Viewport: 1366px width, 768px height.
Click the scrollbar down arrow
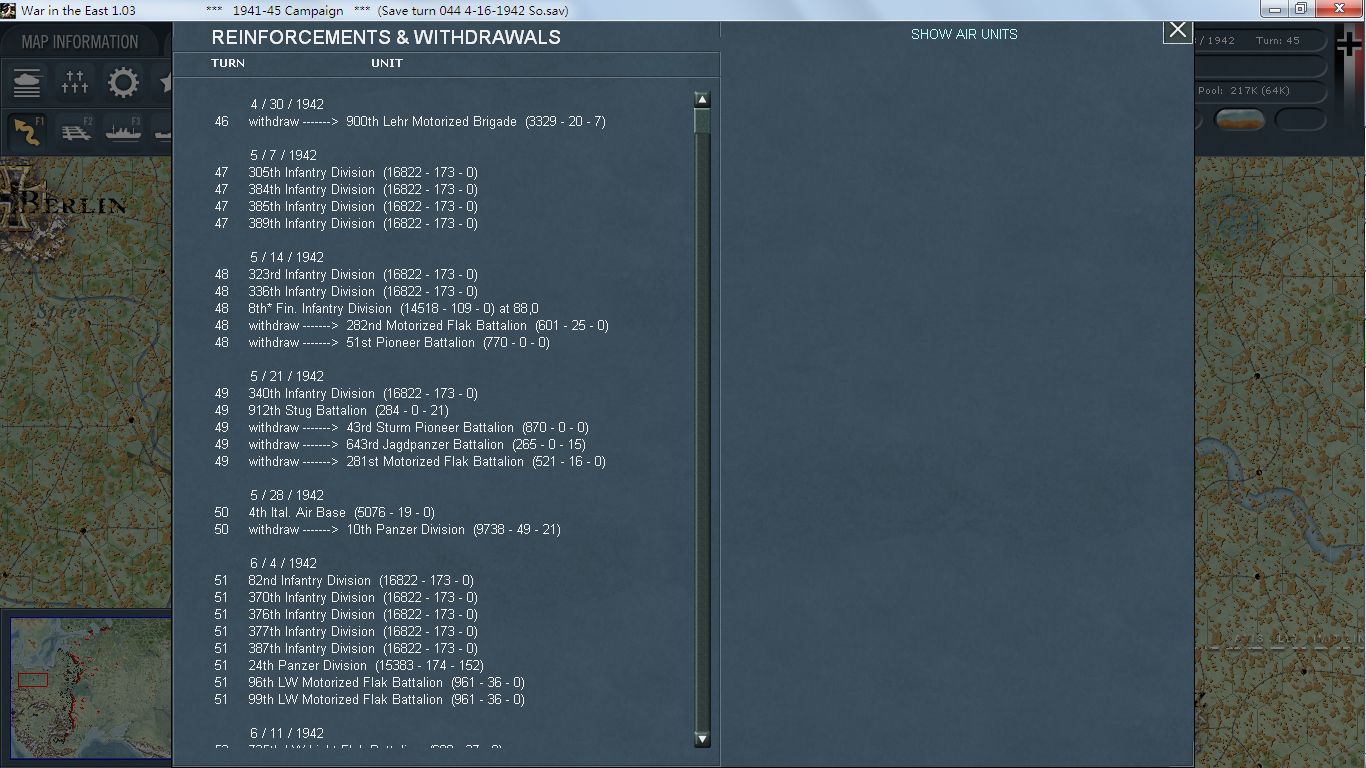tap(702, 739)
